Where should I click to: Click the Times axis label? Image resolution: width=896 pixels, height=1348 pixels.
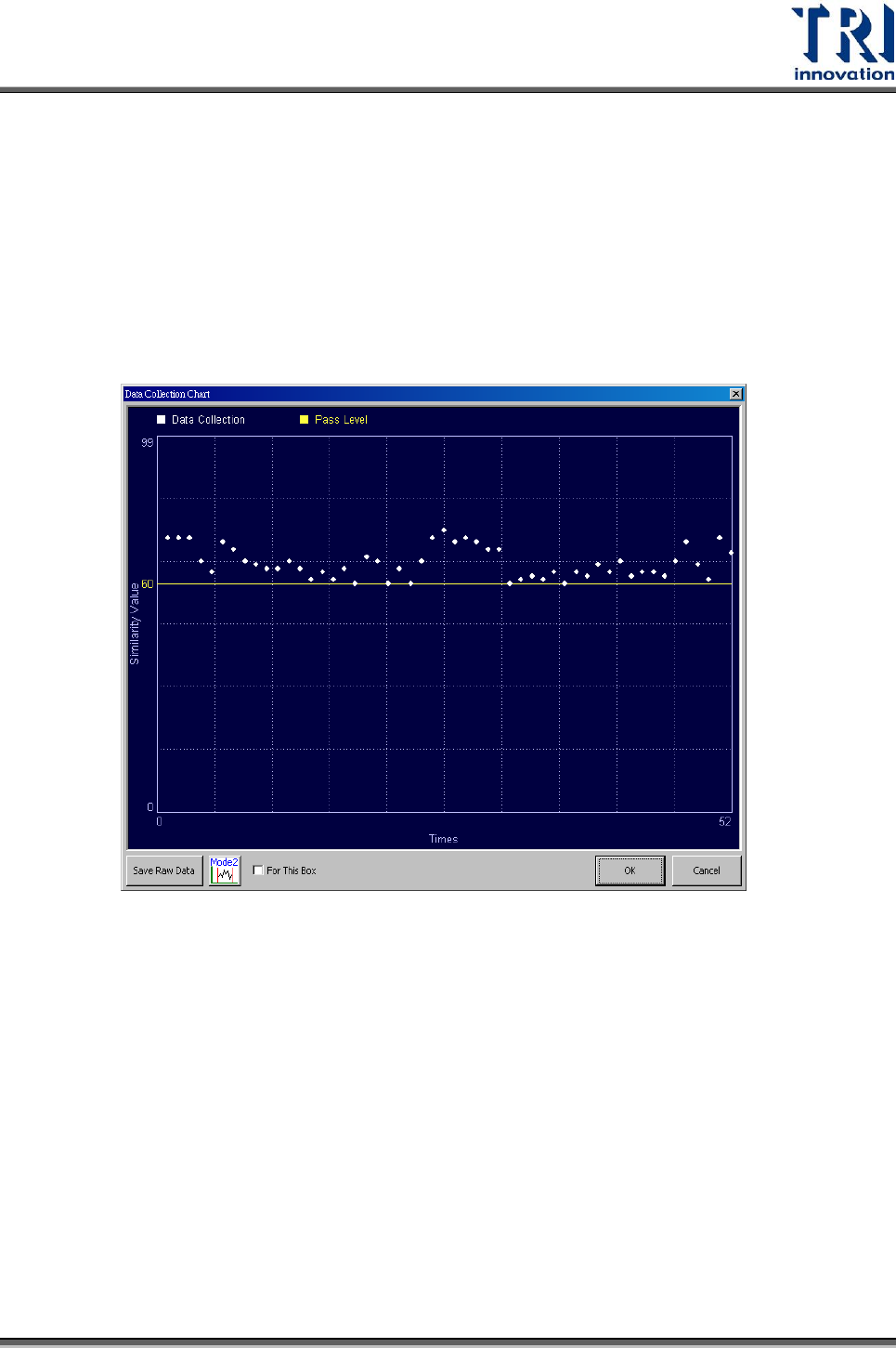coord(444,839)
